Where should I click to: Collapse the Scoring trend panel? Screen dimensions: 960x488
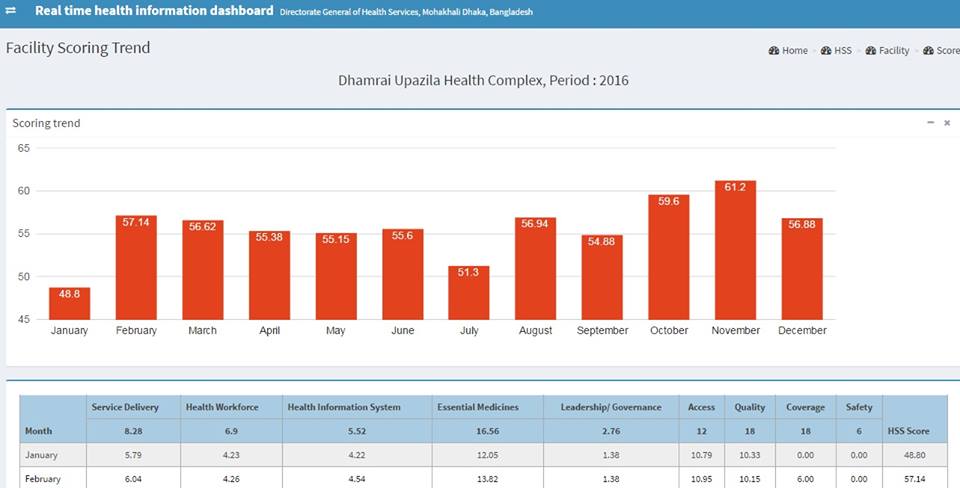(931, 123)
